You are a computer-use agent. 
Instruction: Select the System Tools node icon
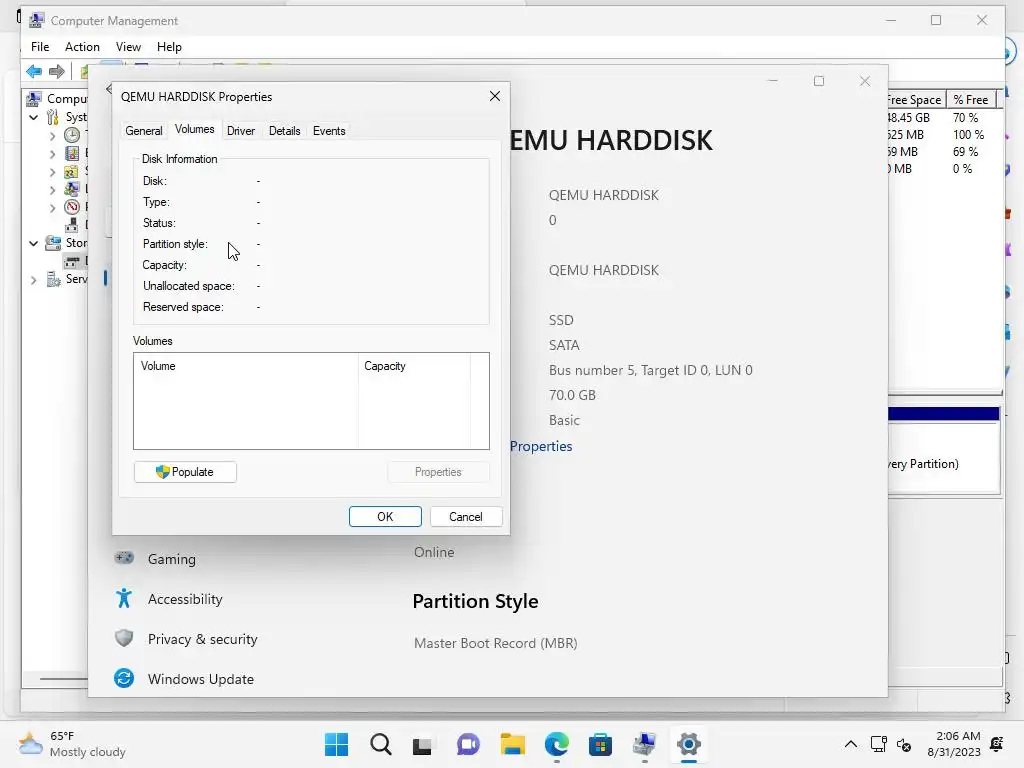tap(53, 118)
